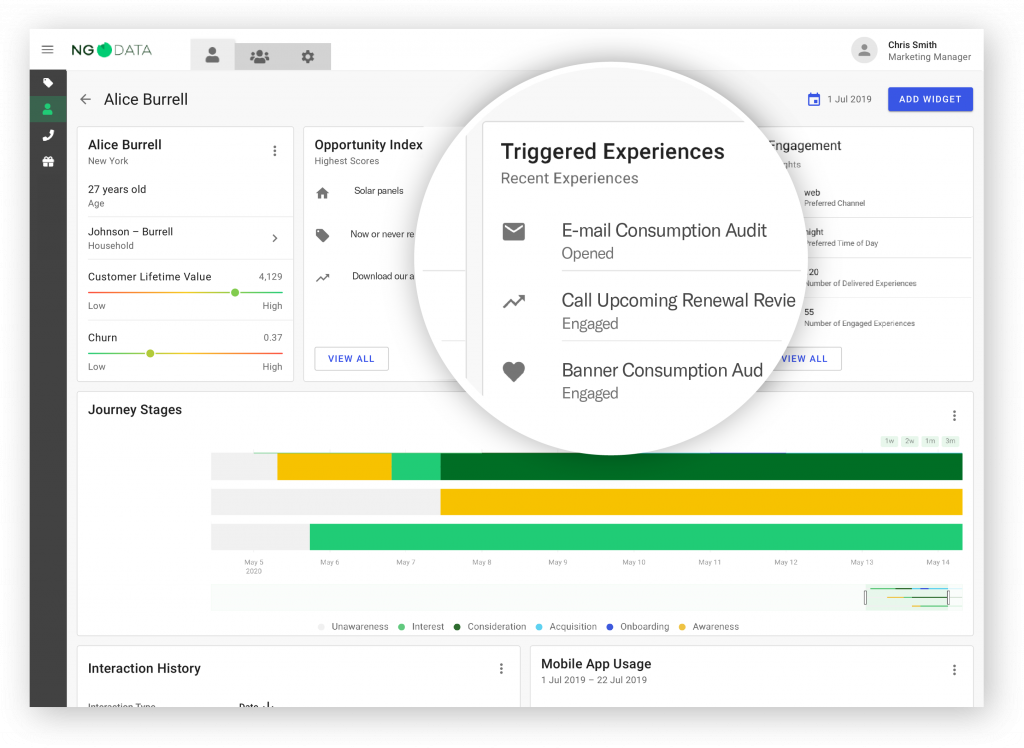Click heart icon for Banner Consumption
The width and height of the screenshot is (1024, 748).
pyautogui.click(x=514, y=371)
